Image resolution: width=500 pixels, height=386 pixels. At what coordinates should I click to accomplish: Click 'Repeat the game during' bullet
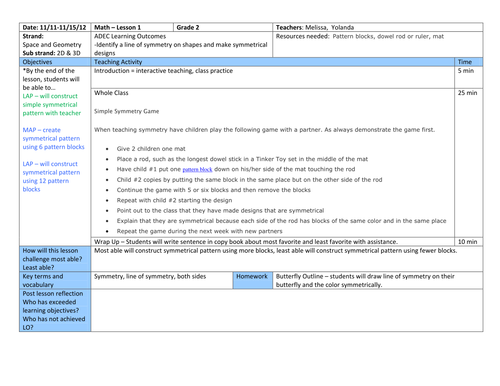pyautogui.click(x=199, y=231)
